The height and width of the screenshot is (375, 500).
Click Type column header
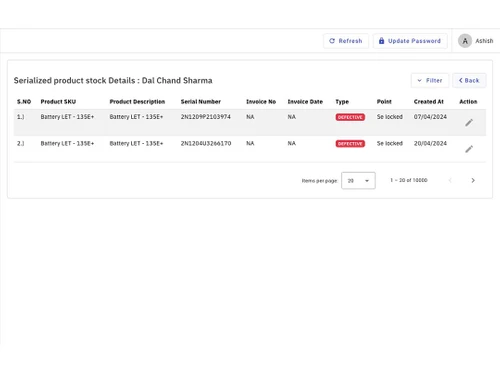pos(342,102)
